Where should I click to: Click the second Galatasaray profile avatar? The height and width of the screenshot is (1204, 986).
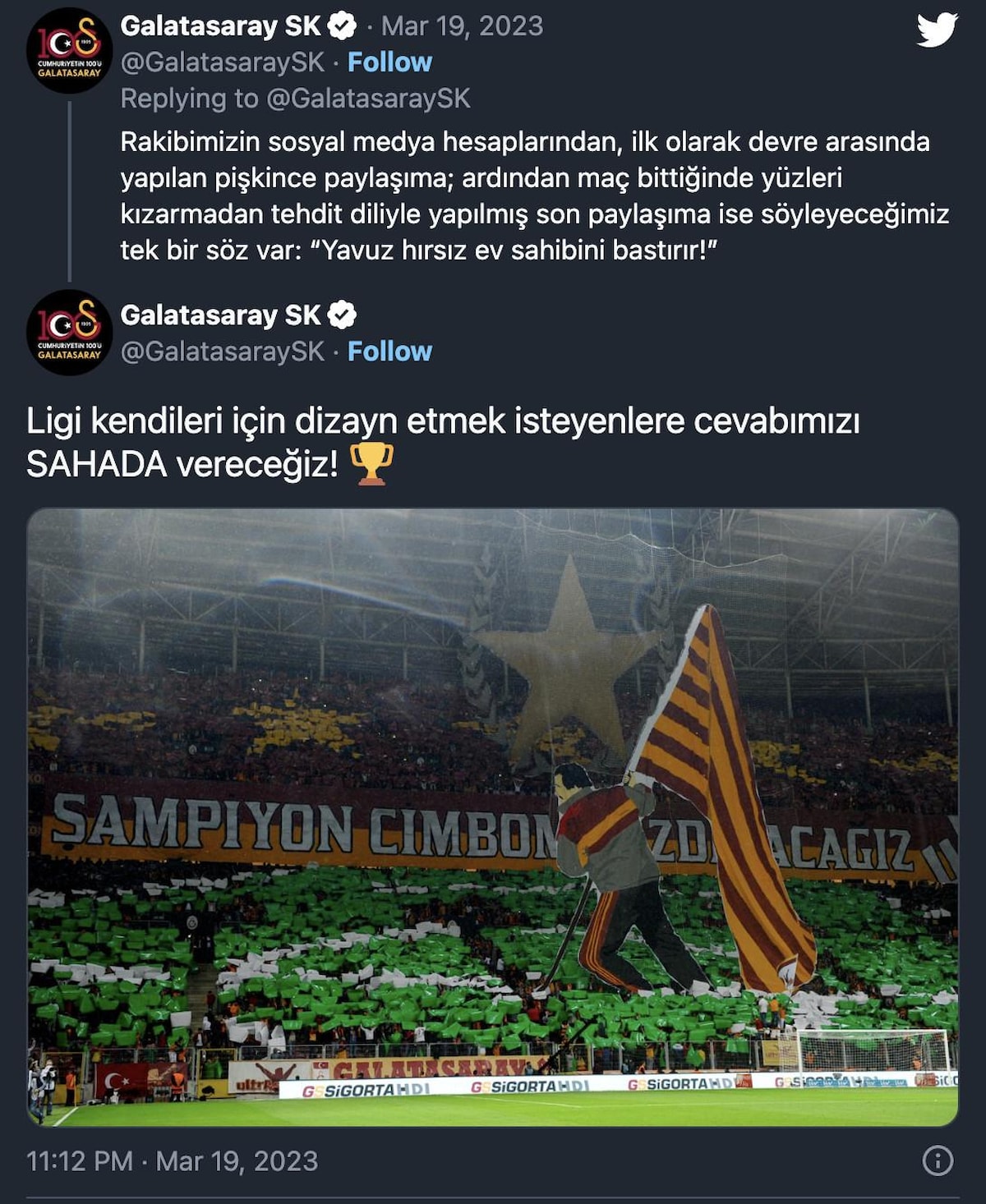(x=69, y=333)
